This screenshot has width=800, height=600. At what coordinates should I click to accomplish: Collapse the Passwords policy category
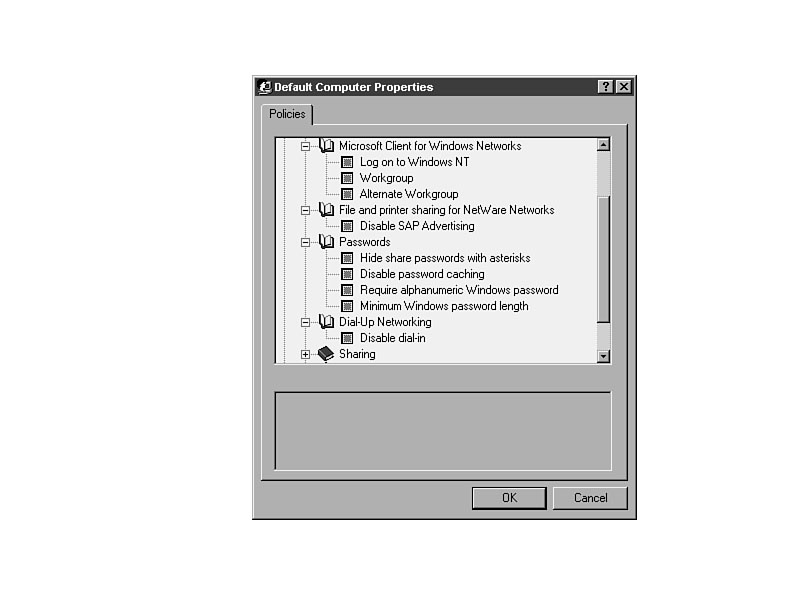coord(305,242)
